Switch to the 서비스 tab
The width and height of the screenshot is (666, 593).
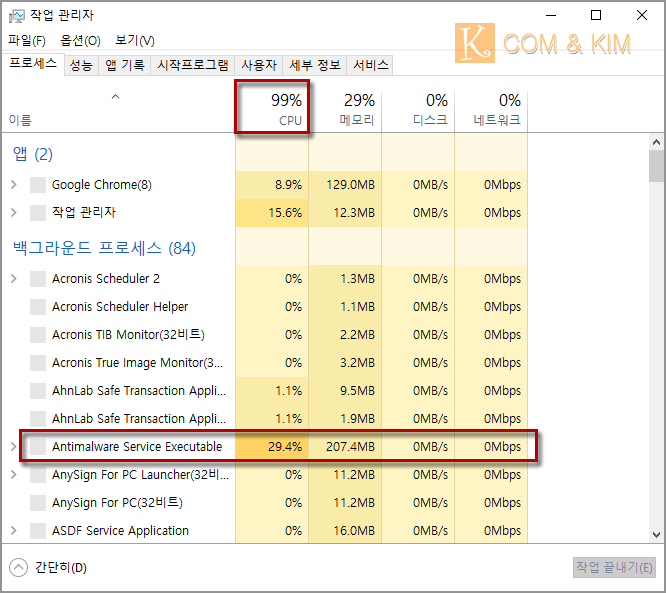[x=370, y=65]
